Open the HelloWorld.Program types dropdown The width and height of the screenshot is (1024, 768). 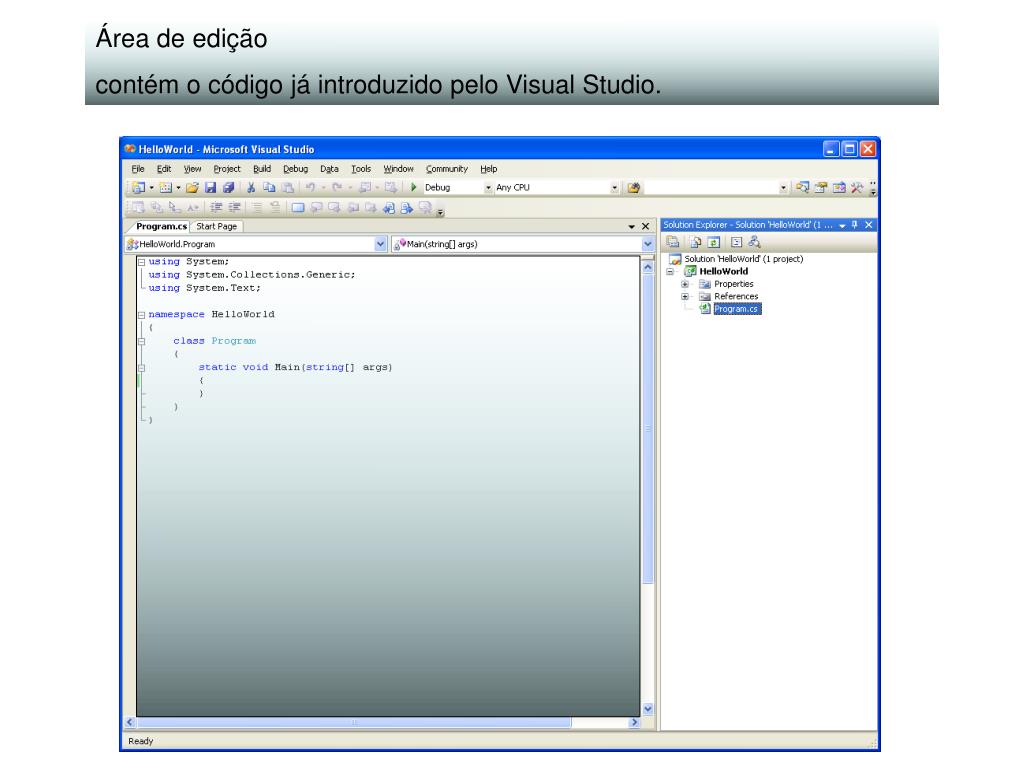381,244
